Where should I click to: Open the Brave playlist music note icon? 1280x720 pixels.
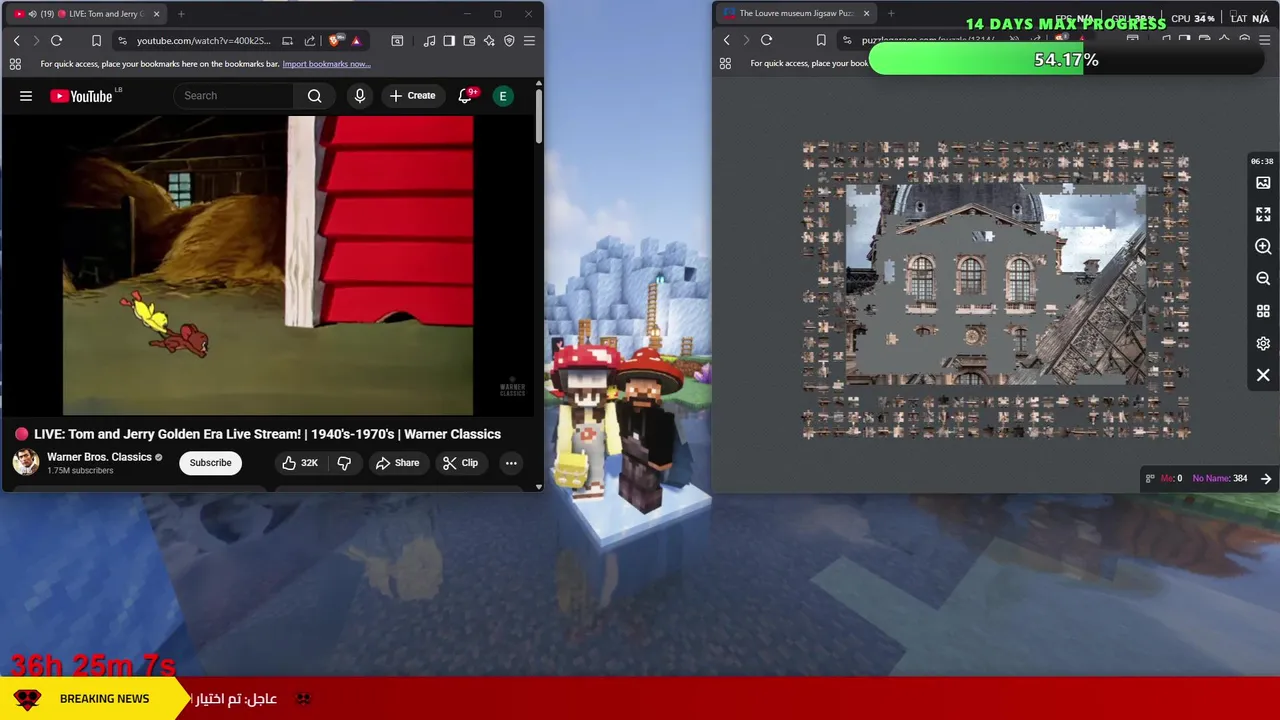point(429,40)
